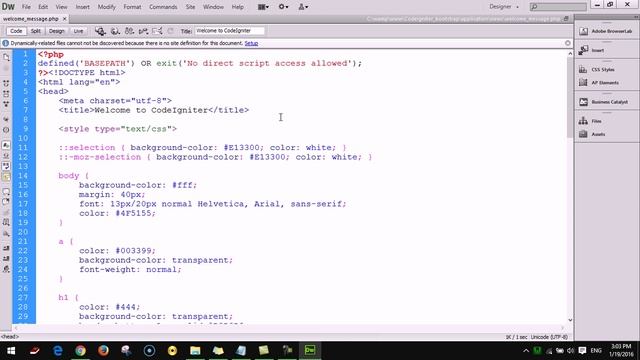The width and height of the screenshot is (640, 360).
Task: Open Firefox from the taskbar
Action: pyautogui.click(x=103, y=351)
